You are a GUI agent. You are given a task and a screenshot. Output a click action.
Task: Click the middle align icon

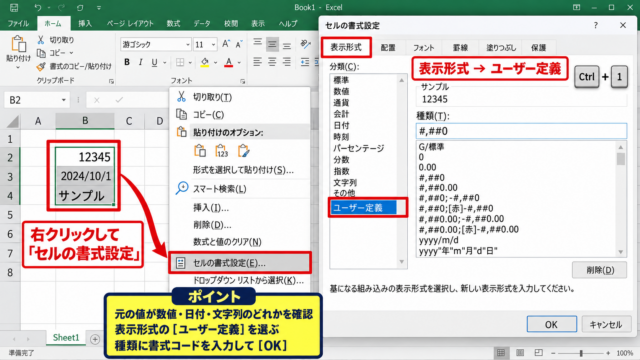[272, 44]
